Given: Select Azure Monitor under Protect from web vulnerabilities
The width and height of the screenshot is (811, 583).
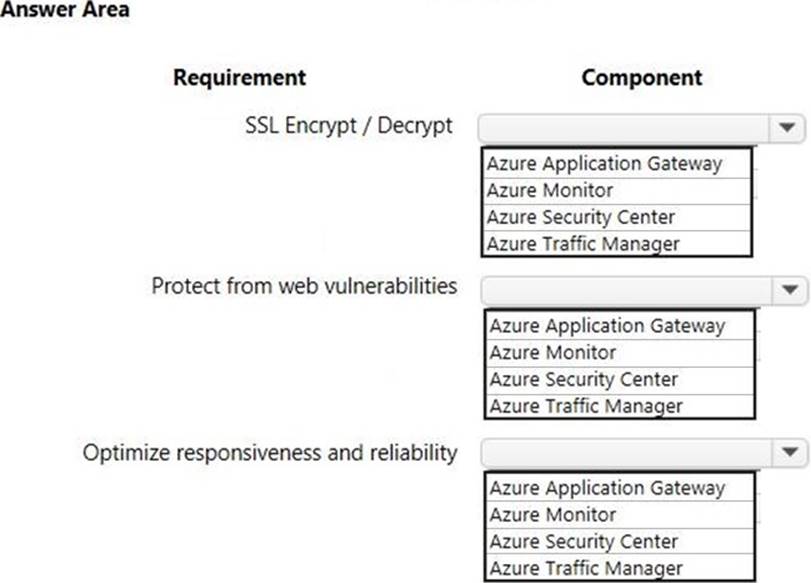Looking at the screenshot, I should click(553, 352).
